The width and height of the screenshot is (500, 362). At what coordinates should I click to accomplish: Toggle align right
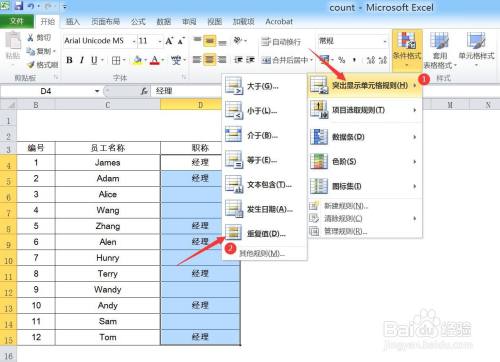coord(222,60)
